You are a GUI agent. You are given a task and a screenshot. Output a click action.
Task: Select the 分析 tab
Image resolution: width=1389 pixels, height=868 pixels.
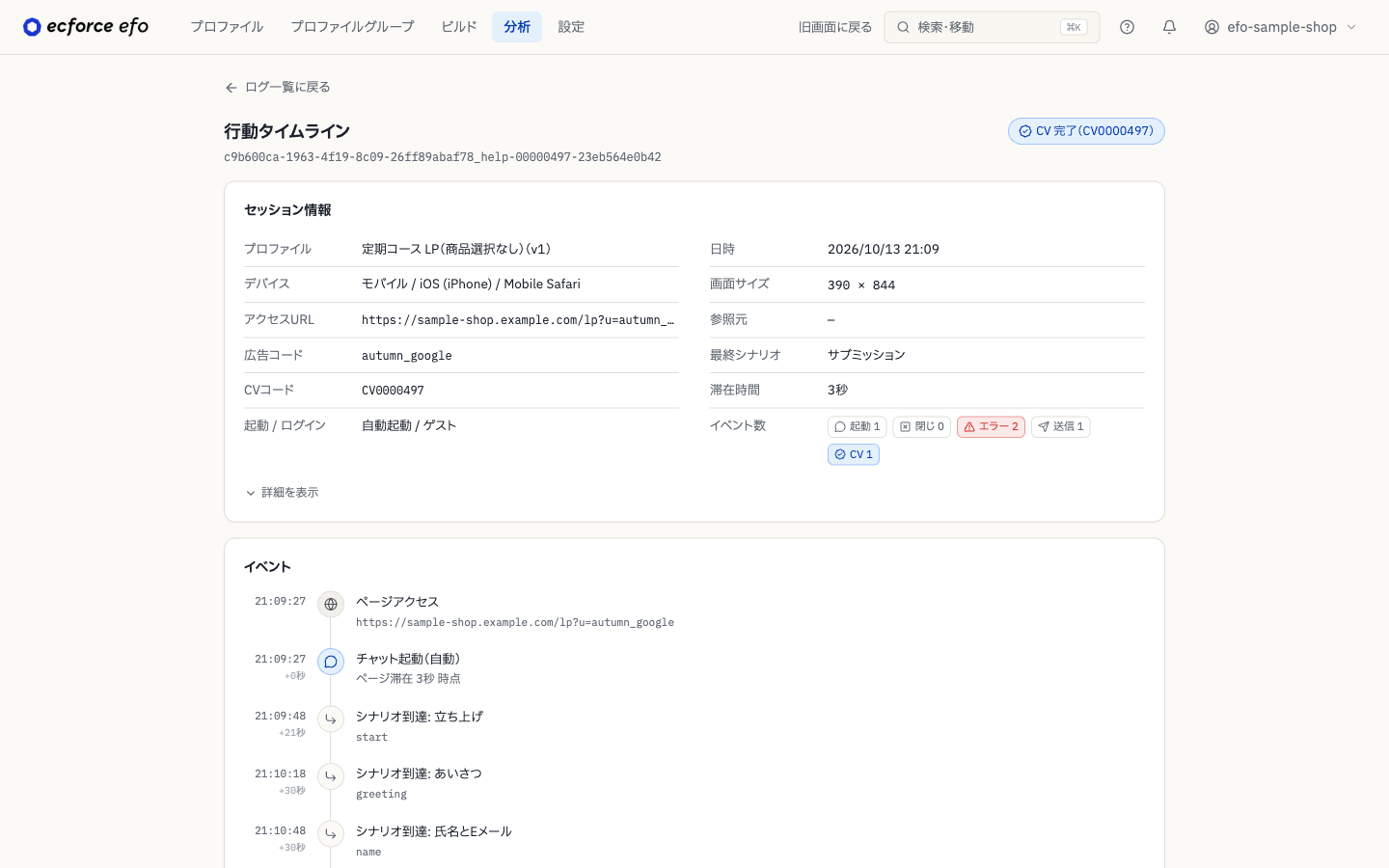point(517,27)
